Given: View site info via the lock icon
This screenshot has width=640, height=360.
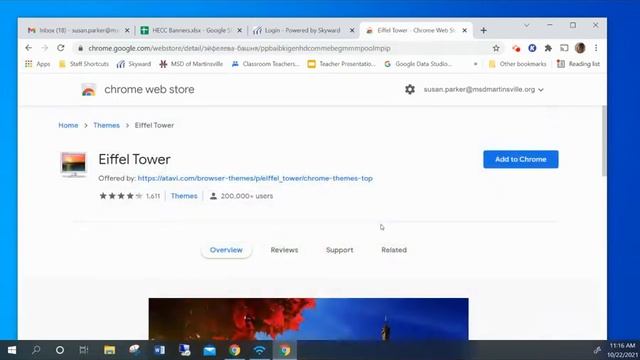Looking at the screenshot, I should click(80, 48).
